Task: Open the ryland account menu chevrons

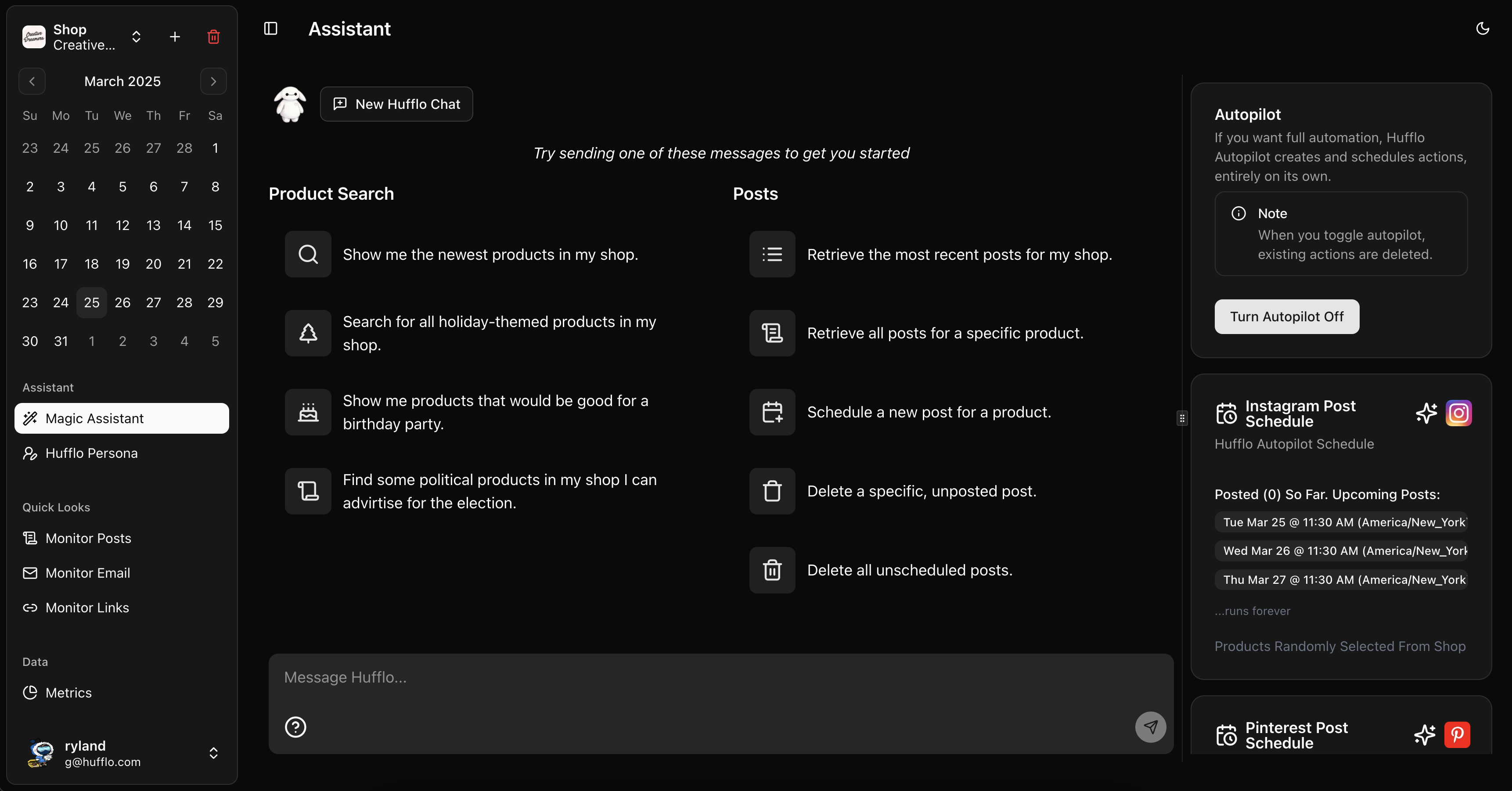Action: tap(214, 753)
